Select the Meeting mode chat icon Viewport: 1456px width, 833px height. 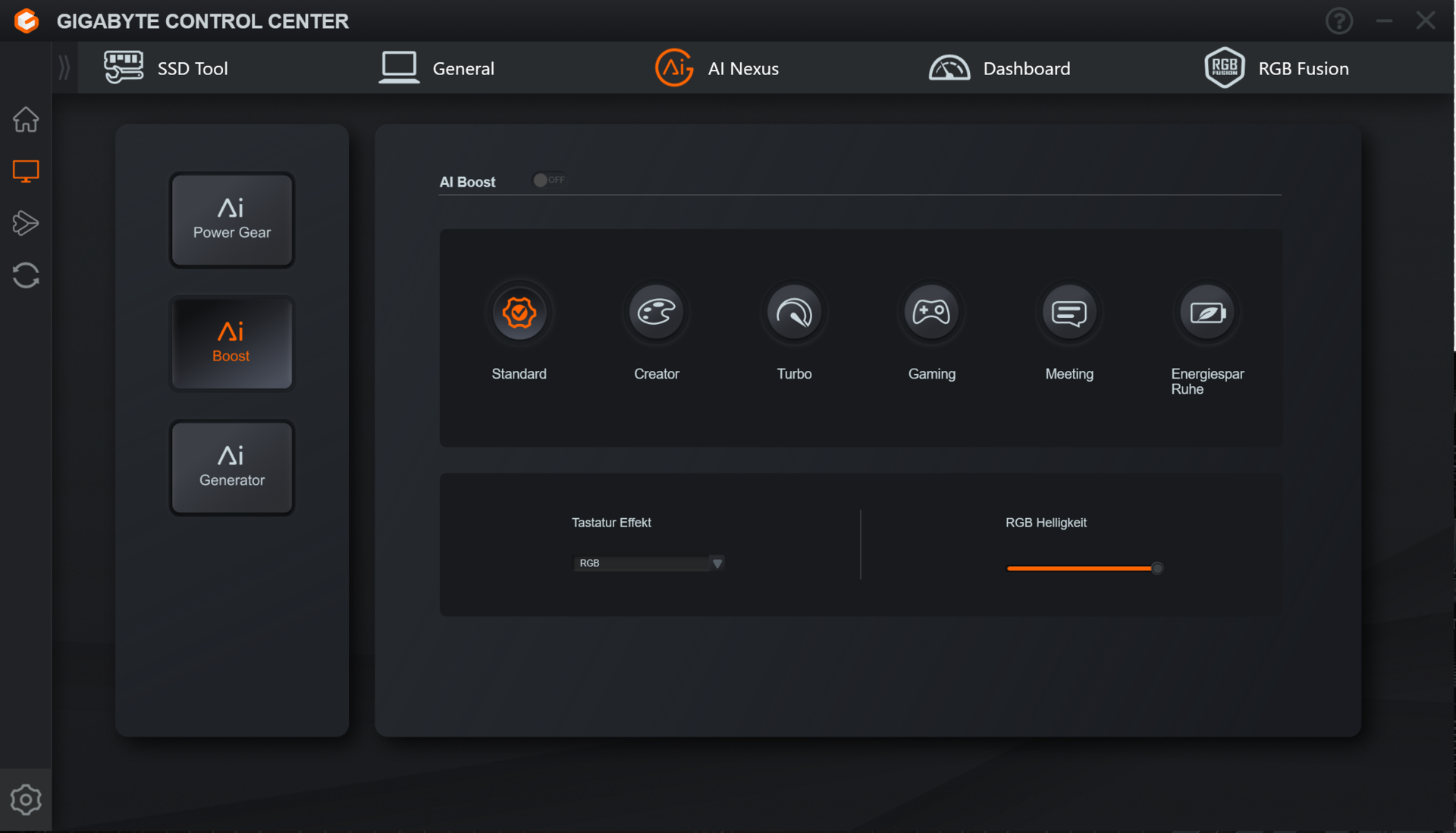[1069, 312]
